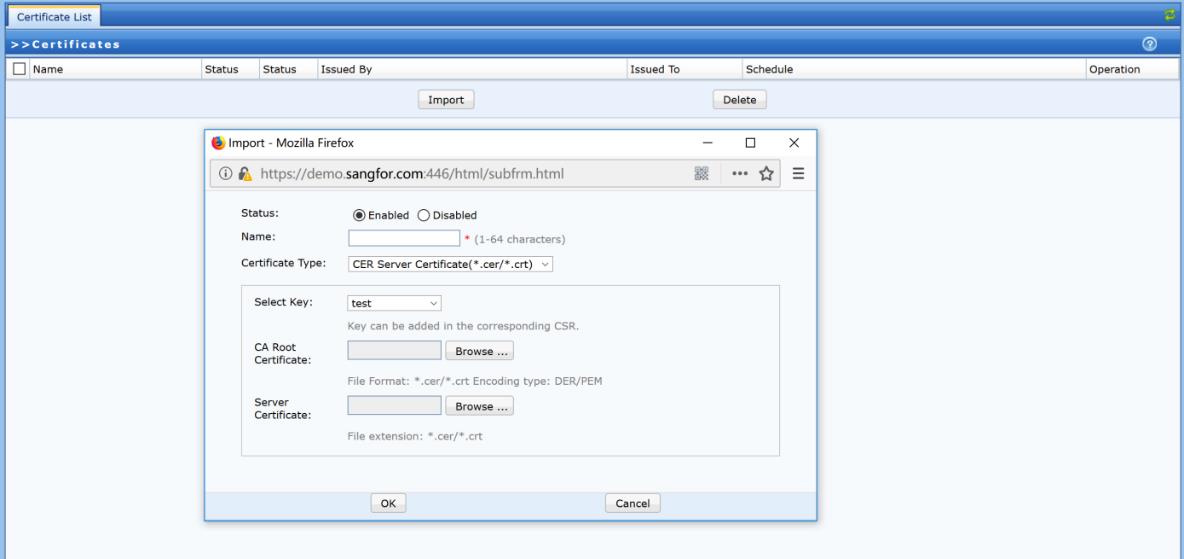1184x559 pixels.
Task: Click the Firefox logo in title bar
Action: tap(218, 143)
